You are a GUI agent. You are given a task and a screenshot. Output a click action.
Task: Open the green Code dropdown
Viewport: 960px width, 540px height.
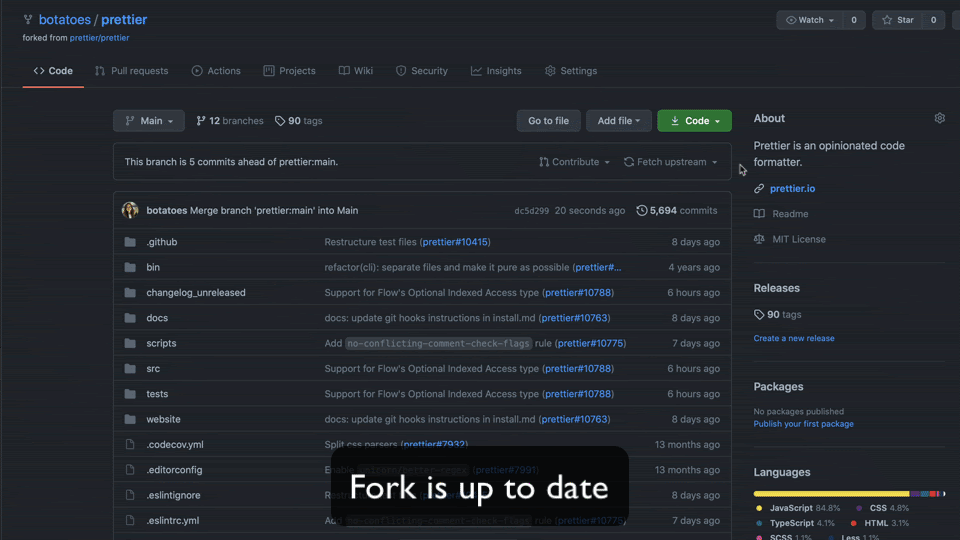coord(694,121)
